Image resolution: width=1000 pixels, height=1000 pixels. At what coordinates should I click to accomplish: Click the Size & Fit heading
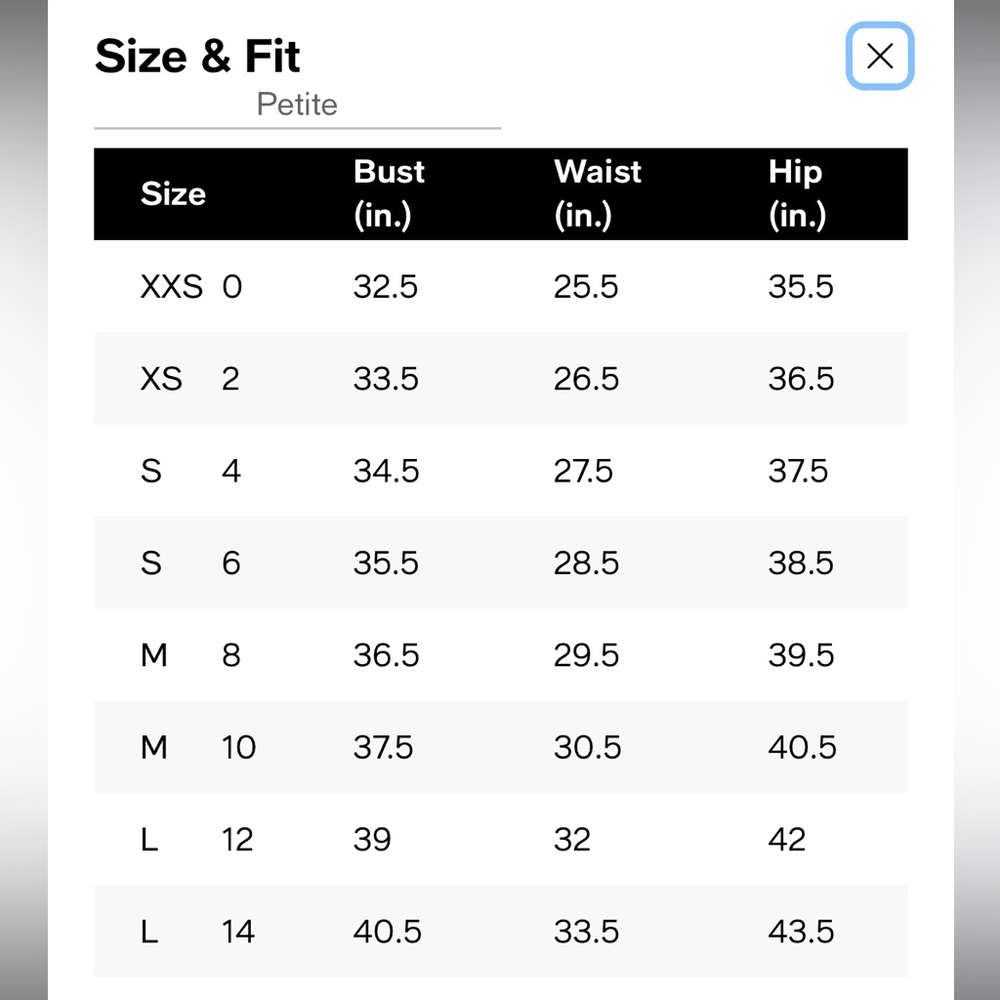[197, 56]
